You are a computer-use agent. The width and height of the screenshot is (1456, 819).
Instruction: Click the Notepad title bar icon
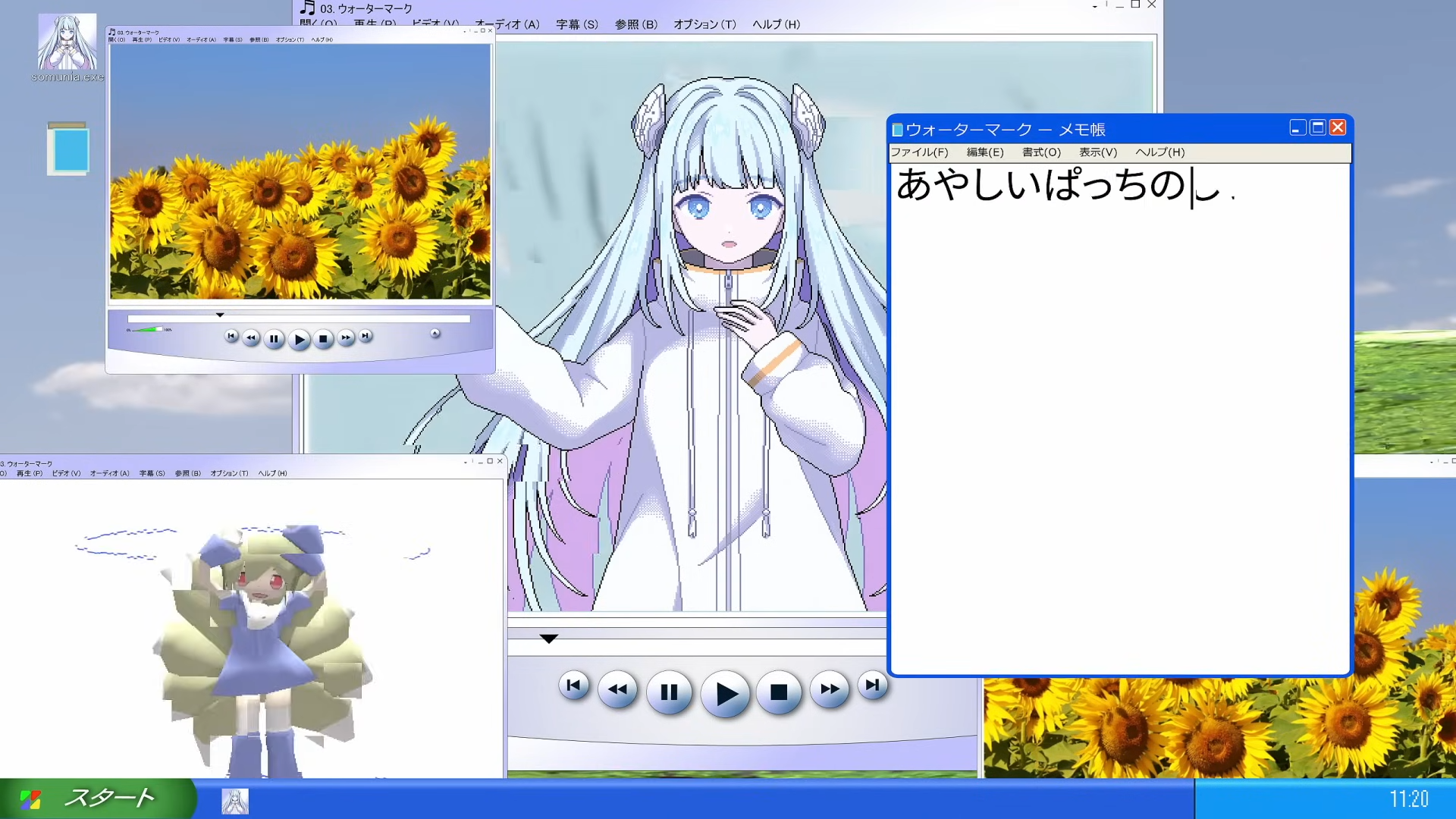(898, 130)
